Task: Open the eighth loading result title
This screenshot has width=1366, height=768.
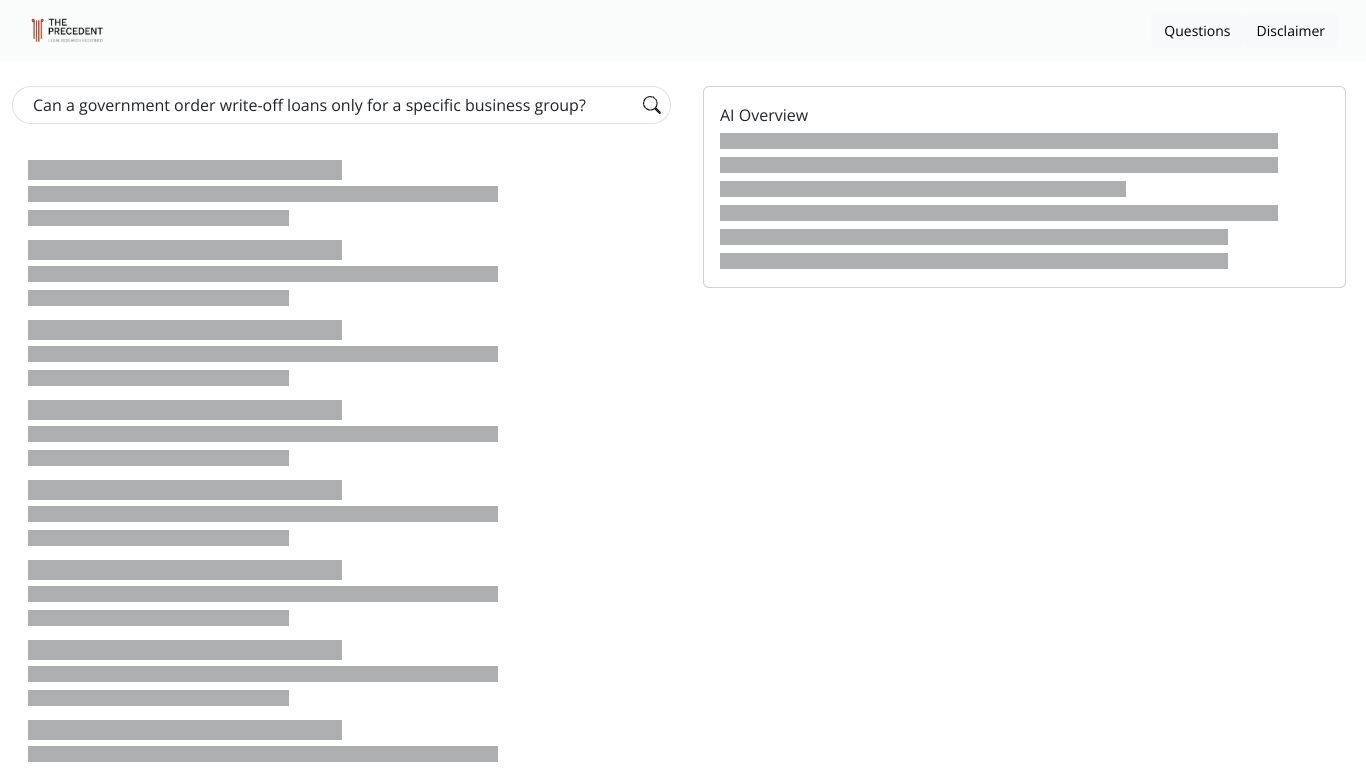Action: pos(185,730)
